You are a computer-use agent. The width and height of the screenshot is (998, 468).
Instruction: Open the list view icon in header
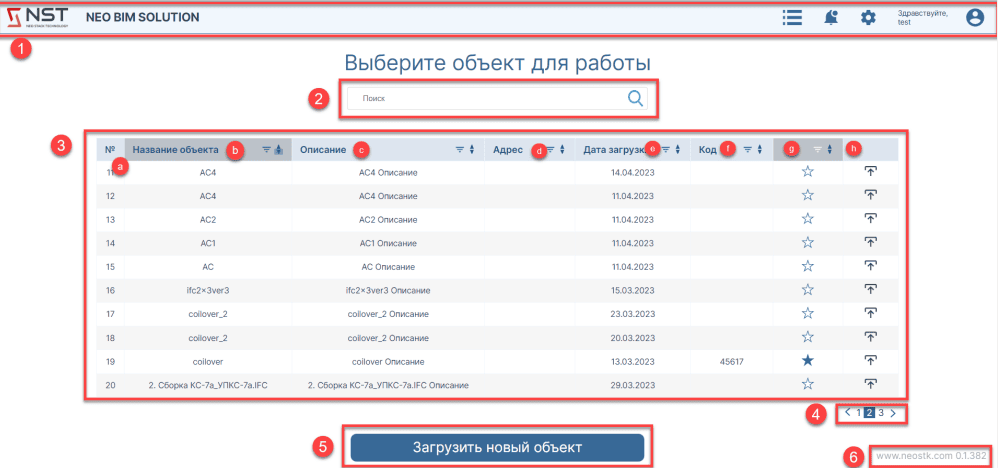tap(793, 17)
